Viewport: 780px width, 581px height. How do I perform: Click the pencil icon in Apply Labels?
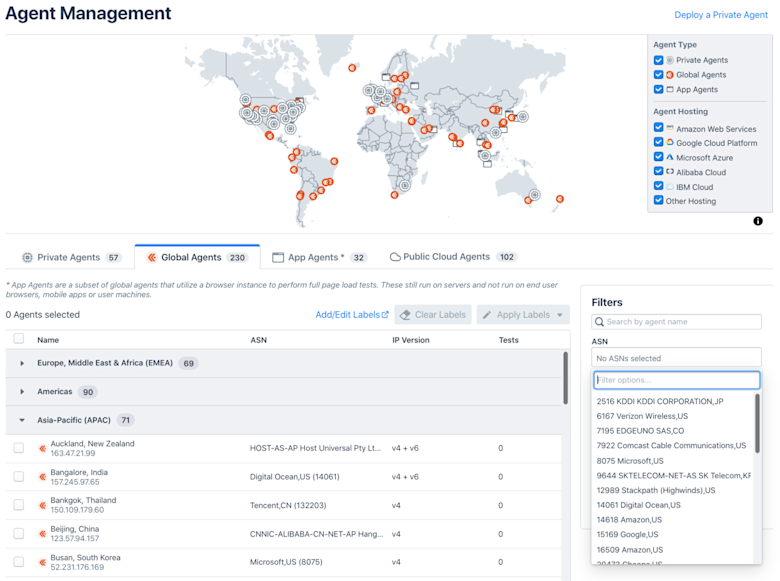point(487,315)
